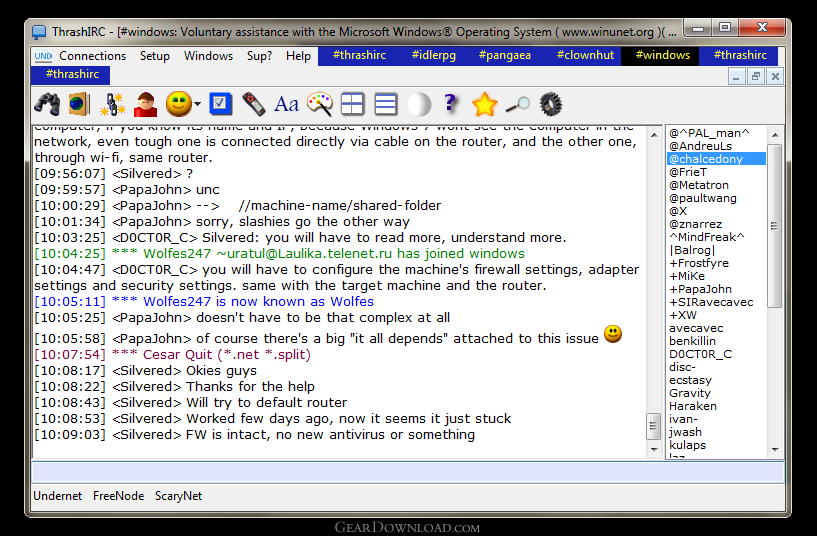Click the ThrashIRC title bar app icon
Image resolution: width=817 pixels, height=536 pixels.
39,32
